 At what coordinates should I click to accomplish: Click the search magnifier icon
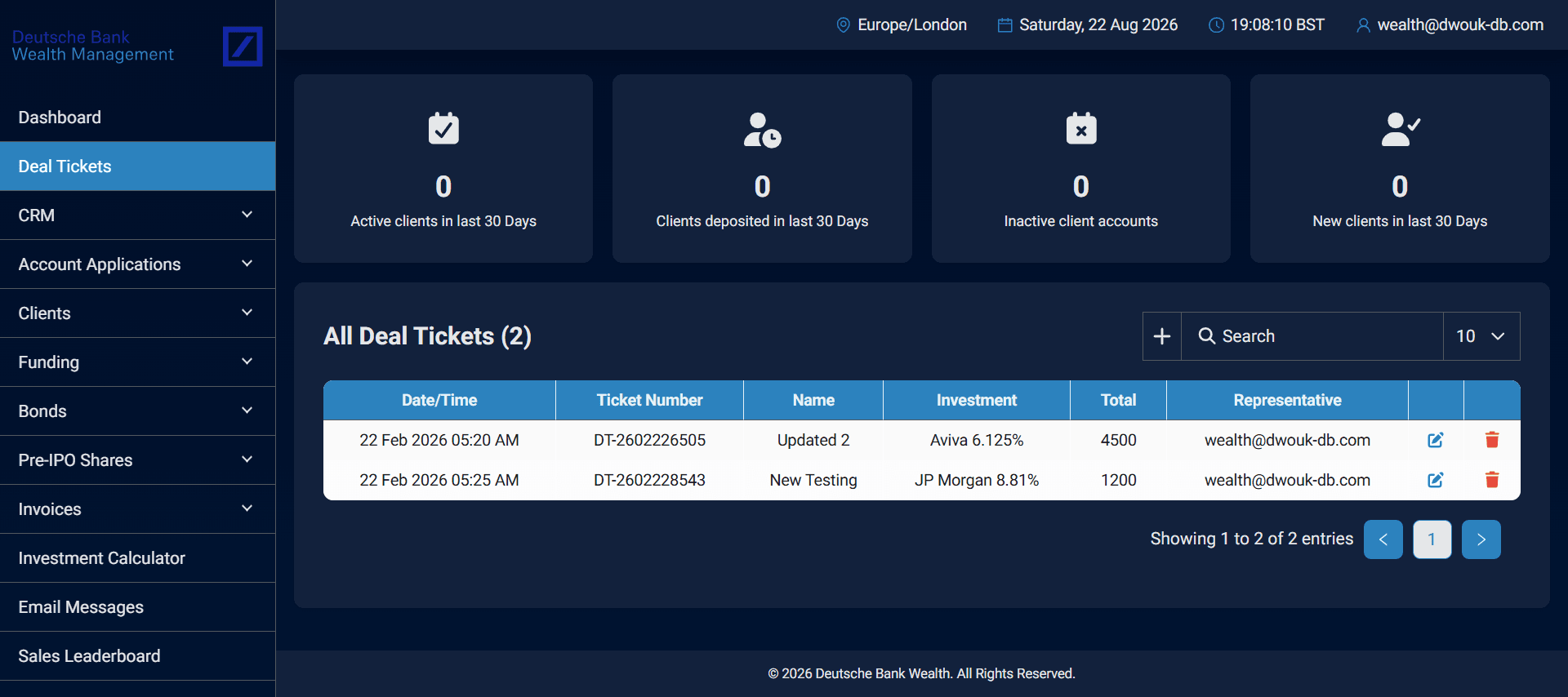click(x=1206, y=335)
